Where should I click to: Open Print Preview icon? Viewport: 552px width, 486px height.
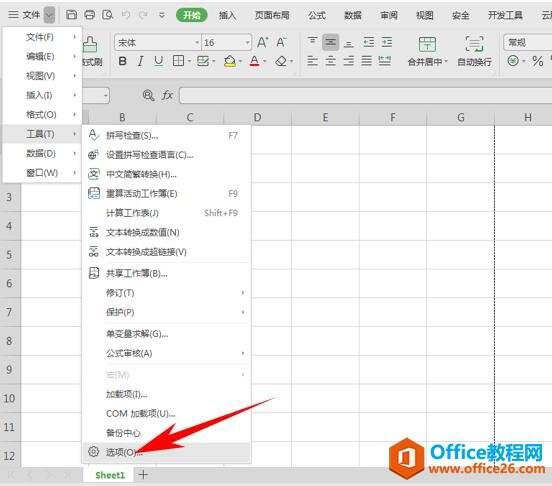107,15
